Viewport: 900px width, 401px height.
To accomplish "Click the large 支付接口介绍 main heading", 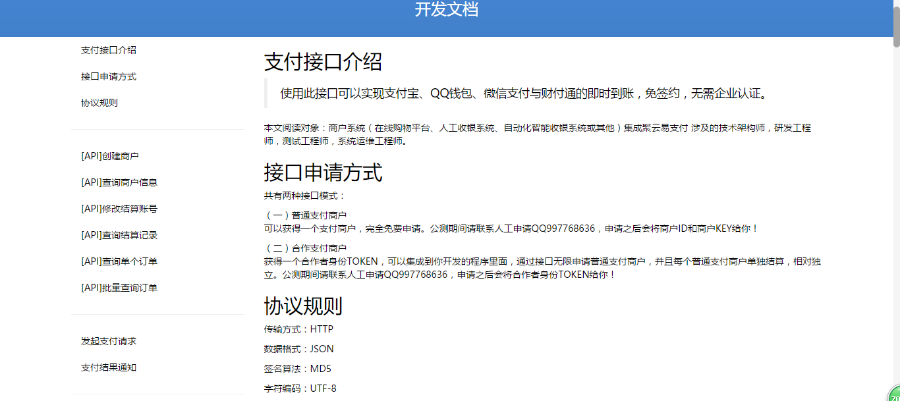I will point(323,61).
